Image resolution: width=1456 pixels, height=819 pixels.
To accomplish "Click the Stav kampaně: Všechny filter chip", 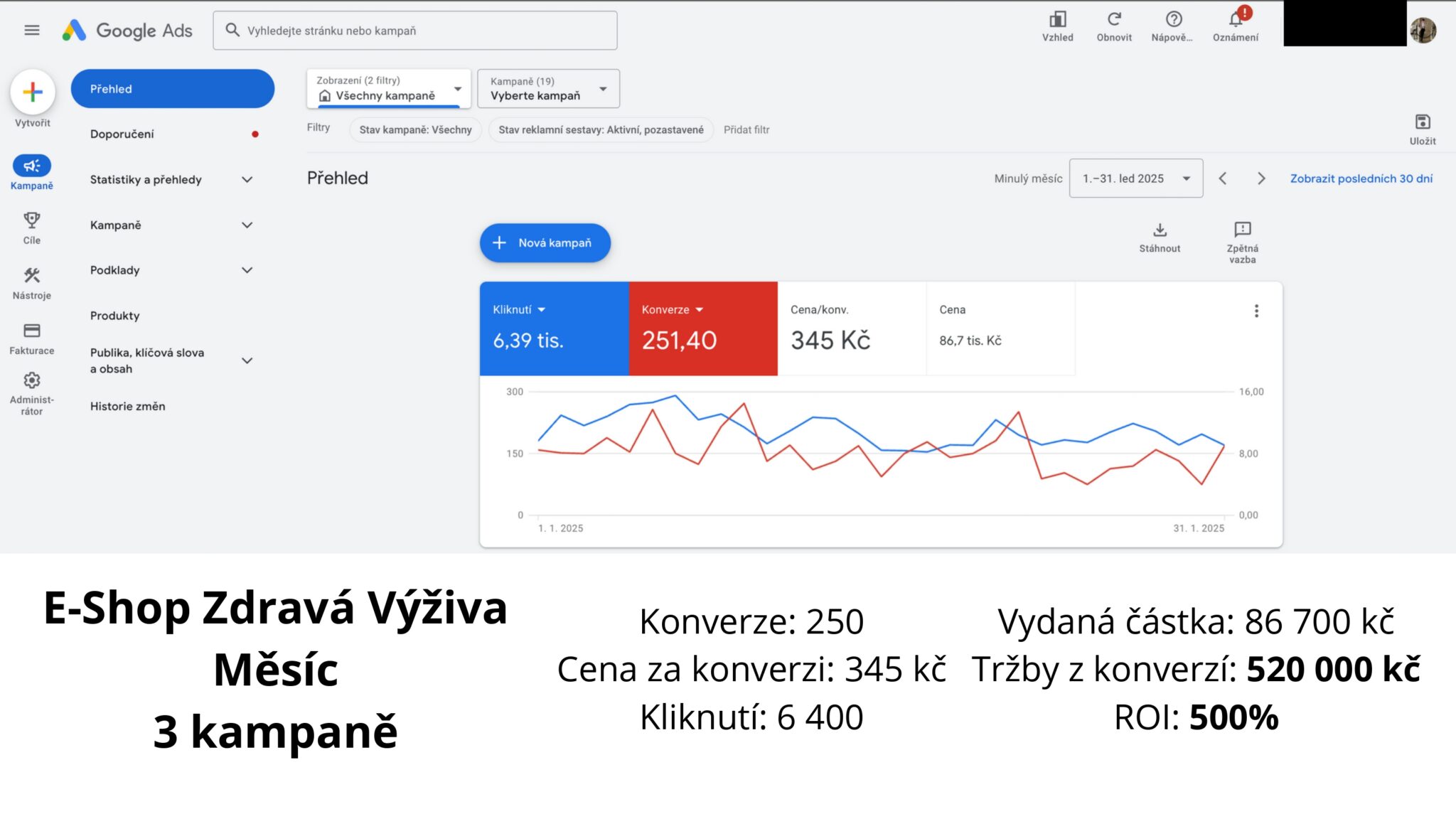I will [416, 129].
